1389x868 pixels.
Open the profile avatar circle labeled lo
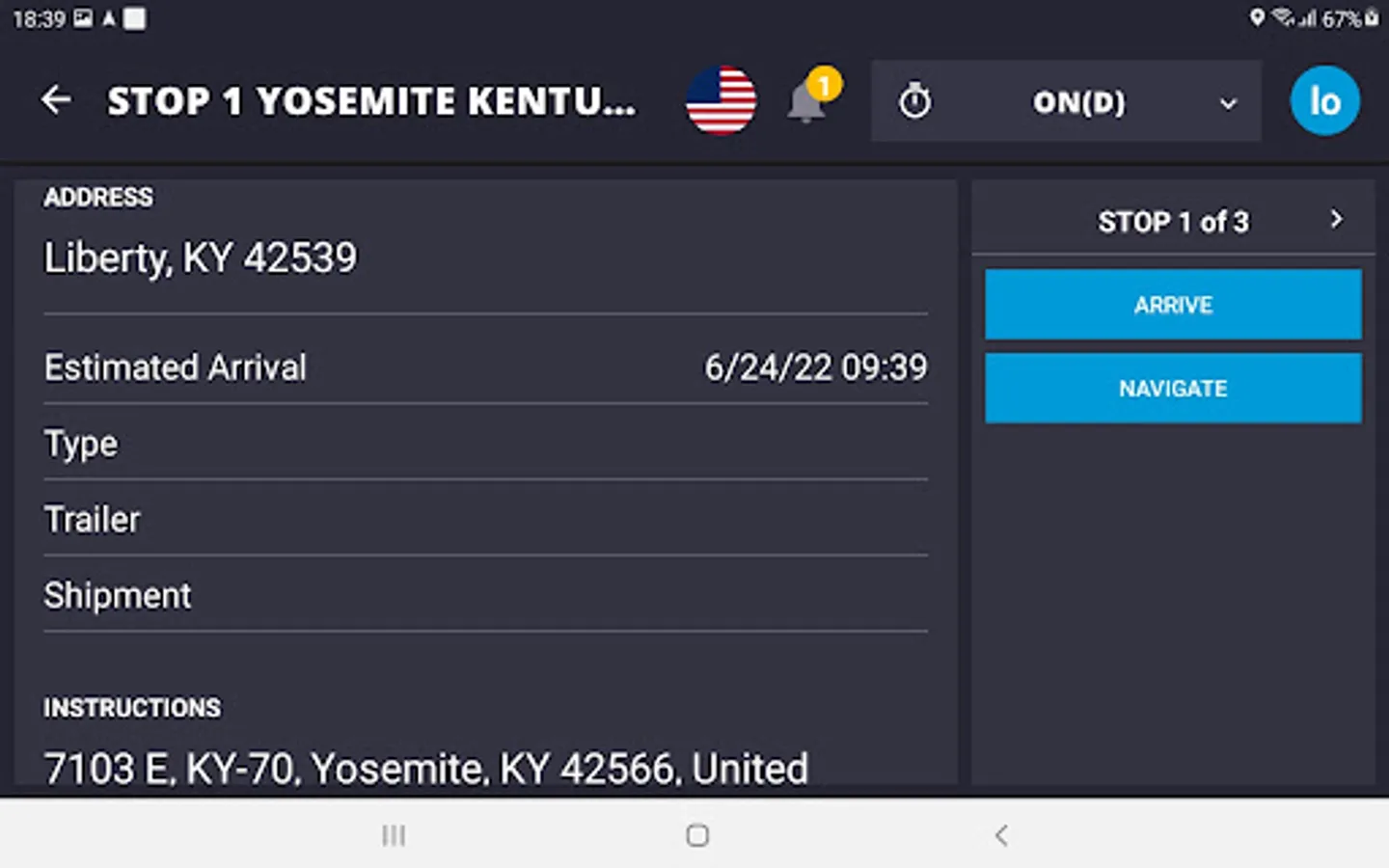1324,100
